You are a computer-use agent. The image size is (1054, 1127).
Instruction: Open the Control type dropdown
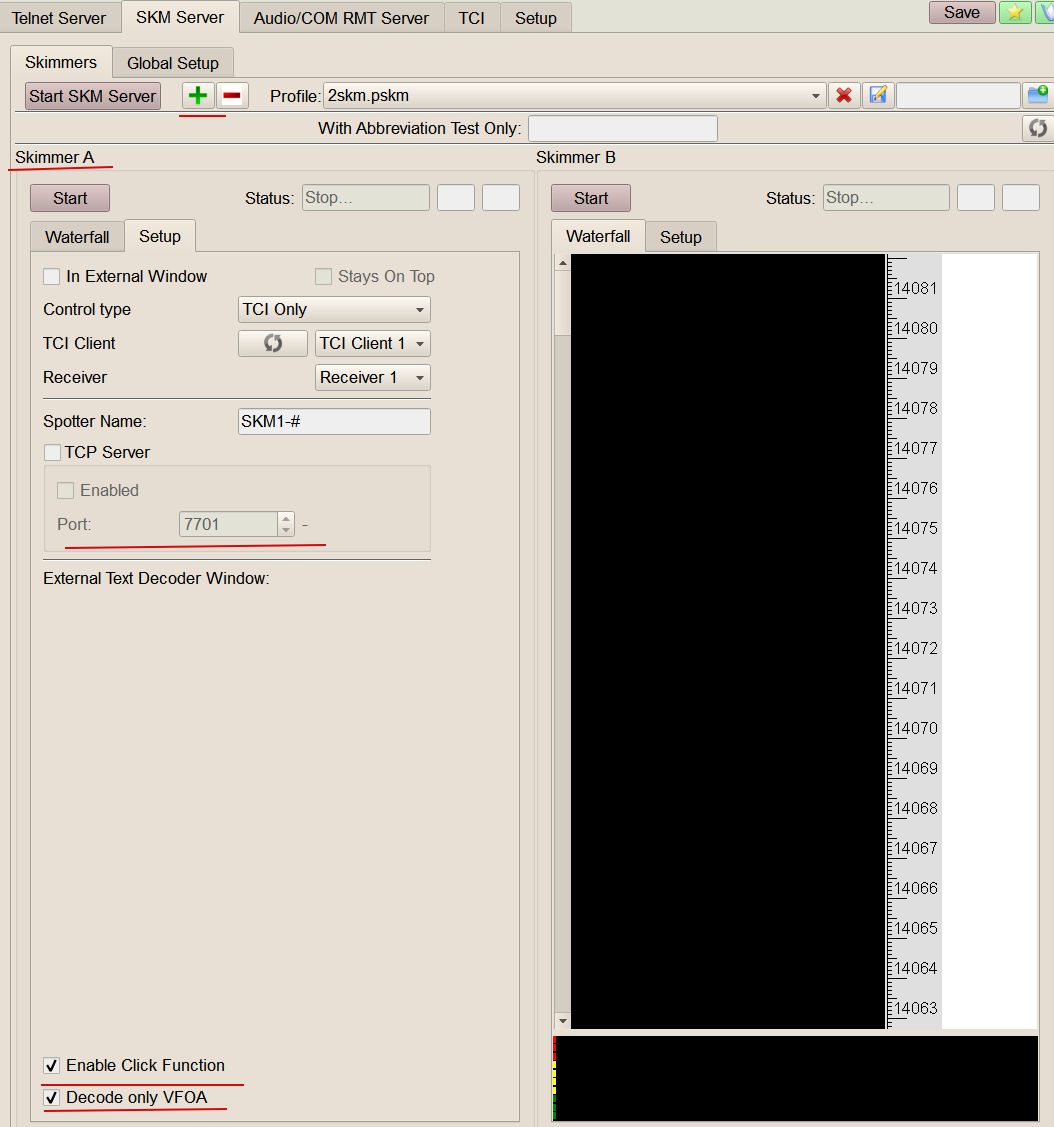334,310
